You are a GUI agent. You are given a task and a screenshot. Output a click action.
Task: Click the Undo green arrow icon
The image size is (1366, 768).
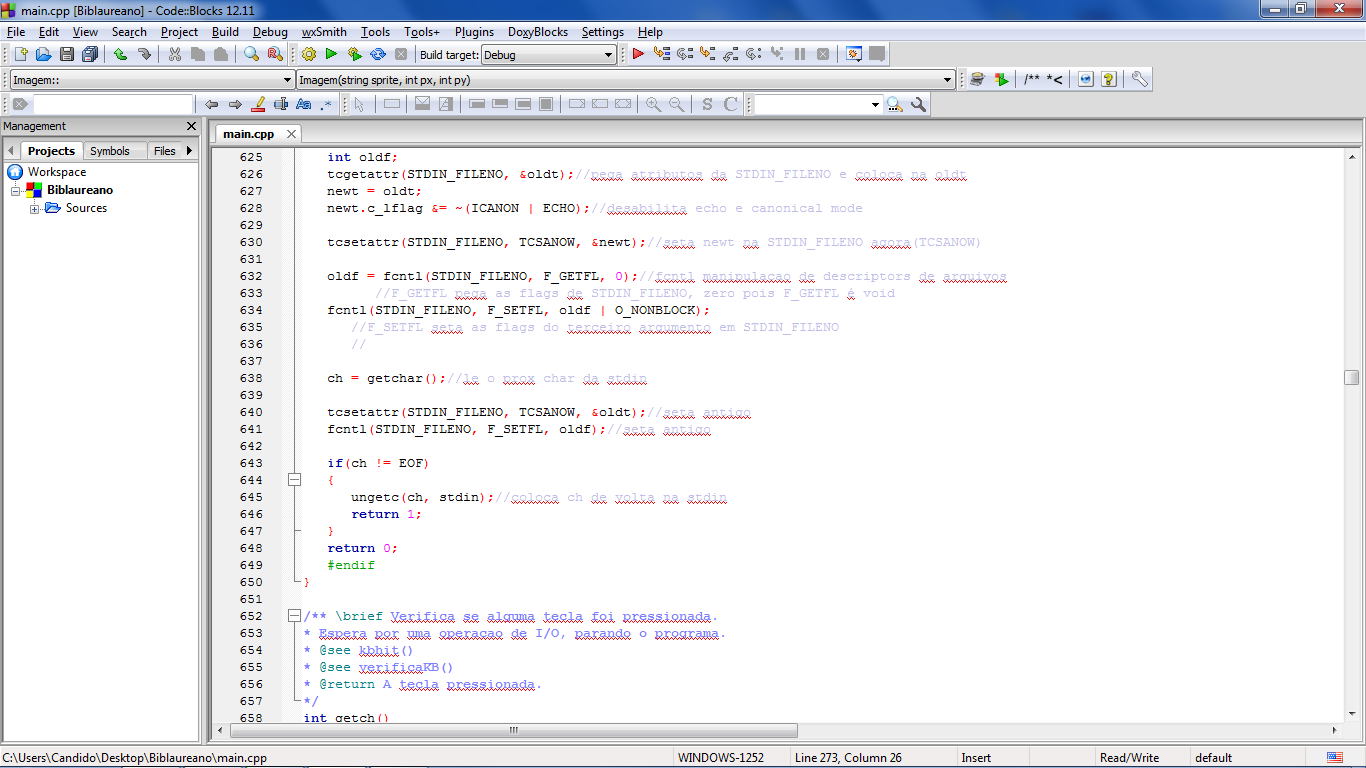[120, 54]
